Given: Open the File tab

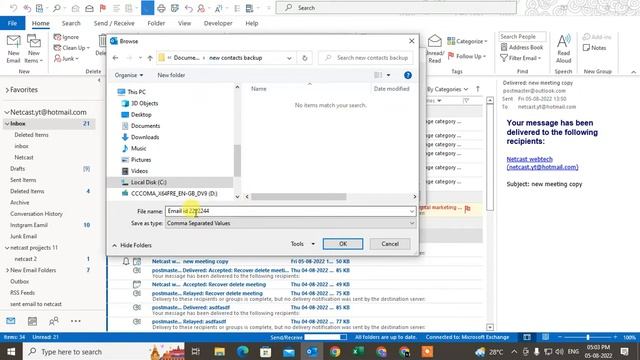Looking at the screenshot, I should pyautogui.click(x=12, y=23).
